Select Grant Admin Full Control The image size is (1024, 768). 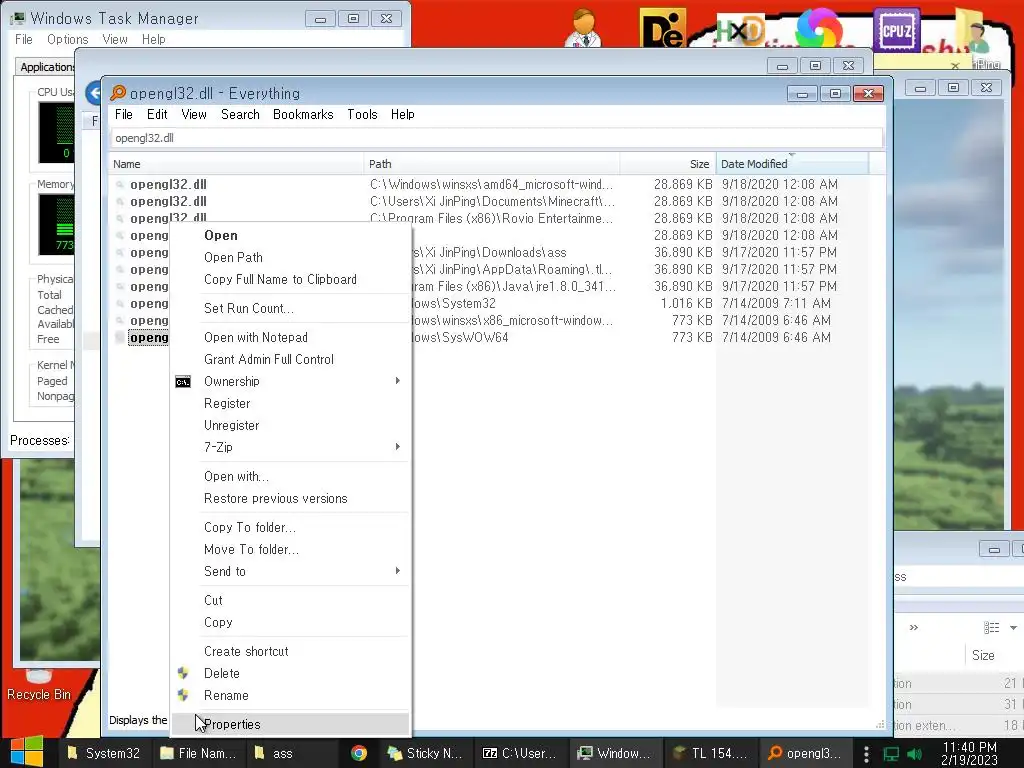coord(268,359)
